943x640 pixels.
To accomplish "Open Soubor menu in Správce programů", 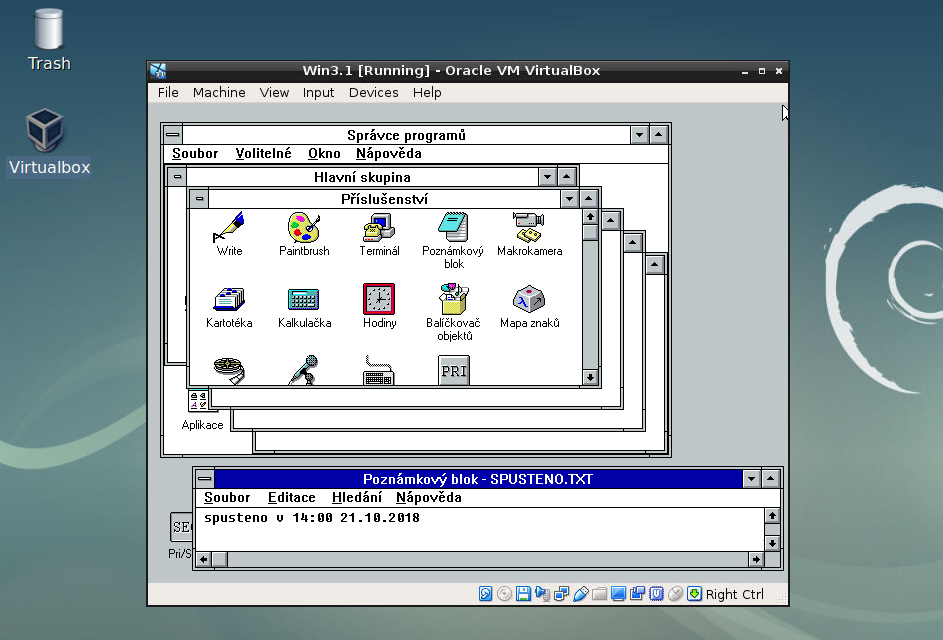I will coord(195,154).
